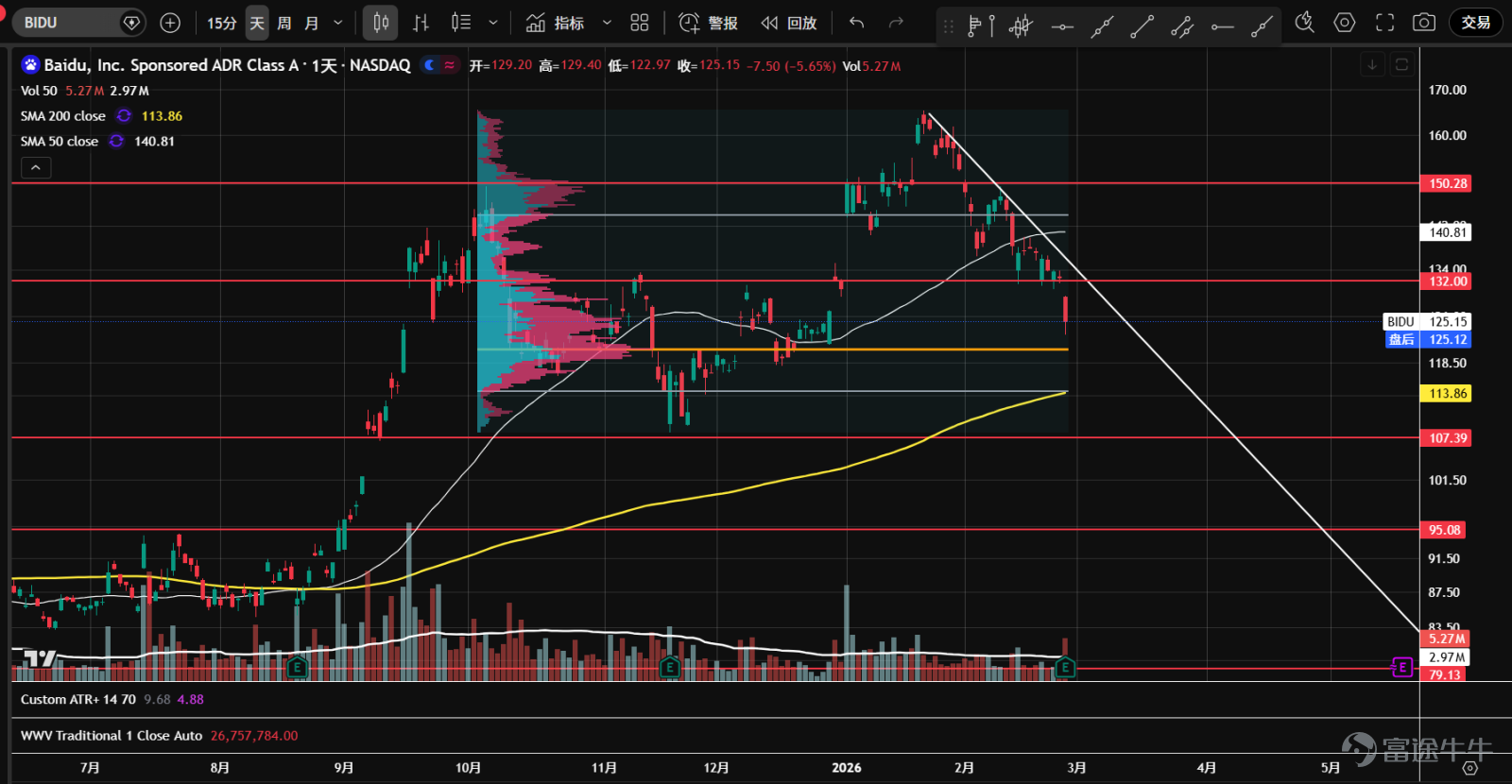Click the earnings E marker near 11月
The height and width of the screenshot is (784, 1512).
pyautogui.click(x=670, y=668)
